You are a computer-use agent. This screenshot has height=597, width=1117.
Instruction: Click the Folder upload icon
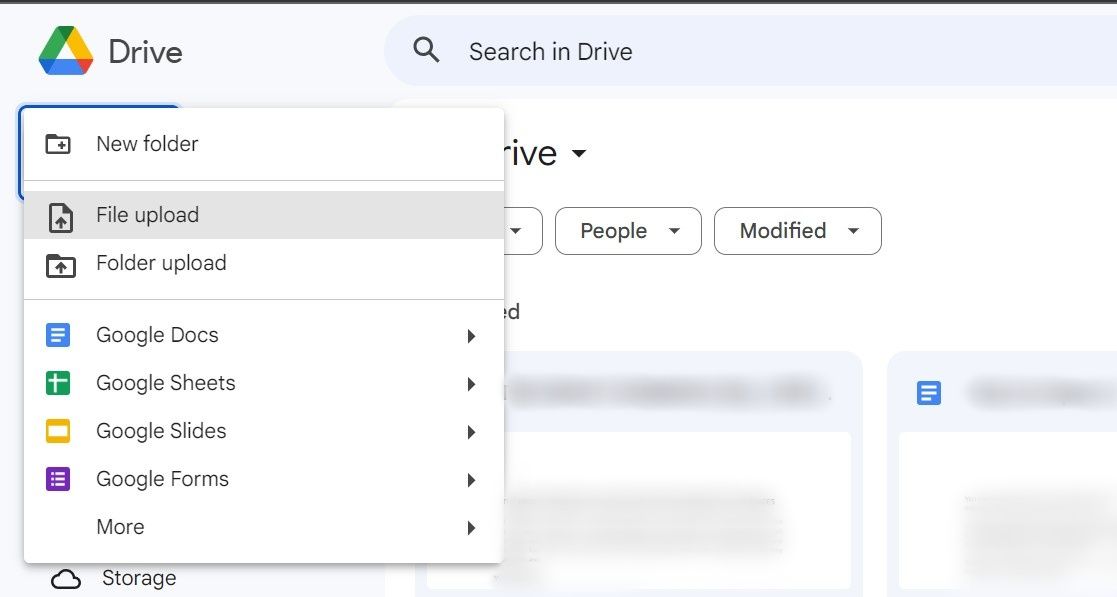coord(59,263)
